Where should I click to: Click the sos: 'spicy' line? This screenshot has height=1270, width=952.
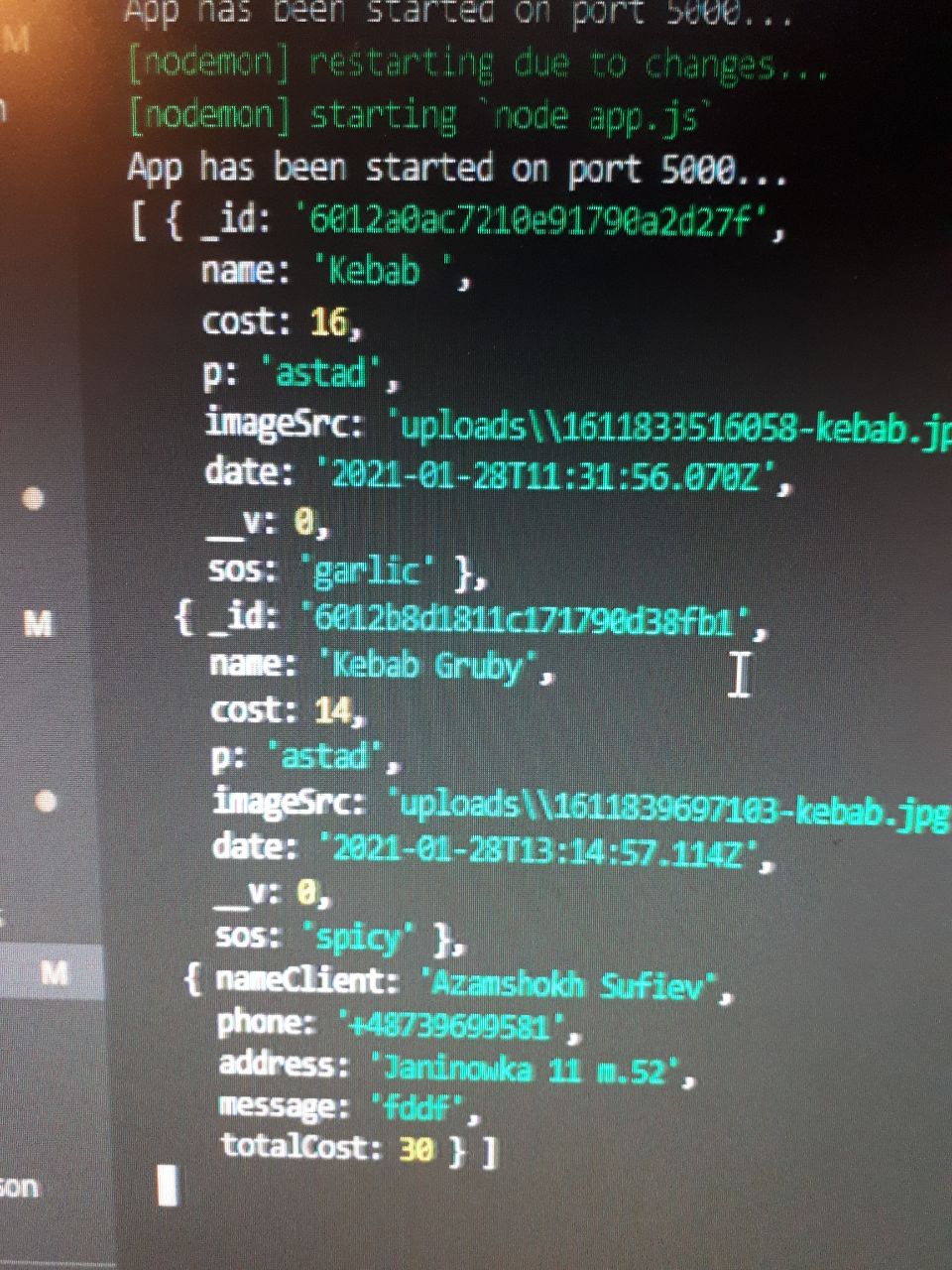(x=340, y=937)
